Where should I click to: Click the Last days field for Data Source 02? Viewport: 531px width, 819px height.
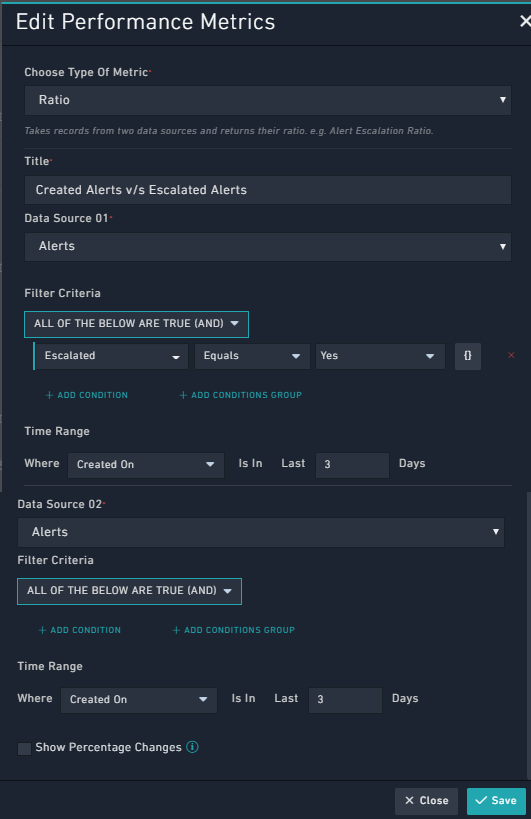pyautogui.click(x=346, y=700)
